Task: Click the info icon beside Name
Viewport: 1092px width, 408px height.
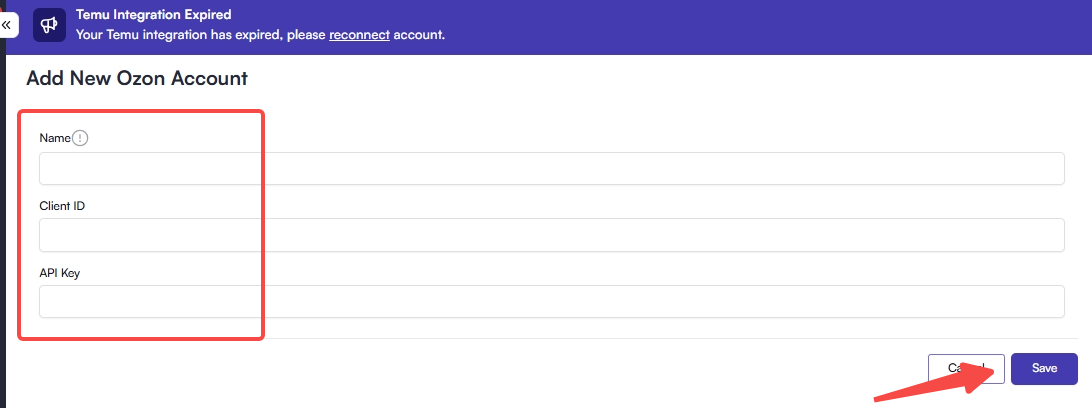Action: [81, 138]
